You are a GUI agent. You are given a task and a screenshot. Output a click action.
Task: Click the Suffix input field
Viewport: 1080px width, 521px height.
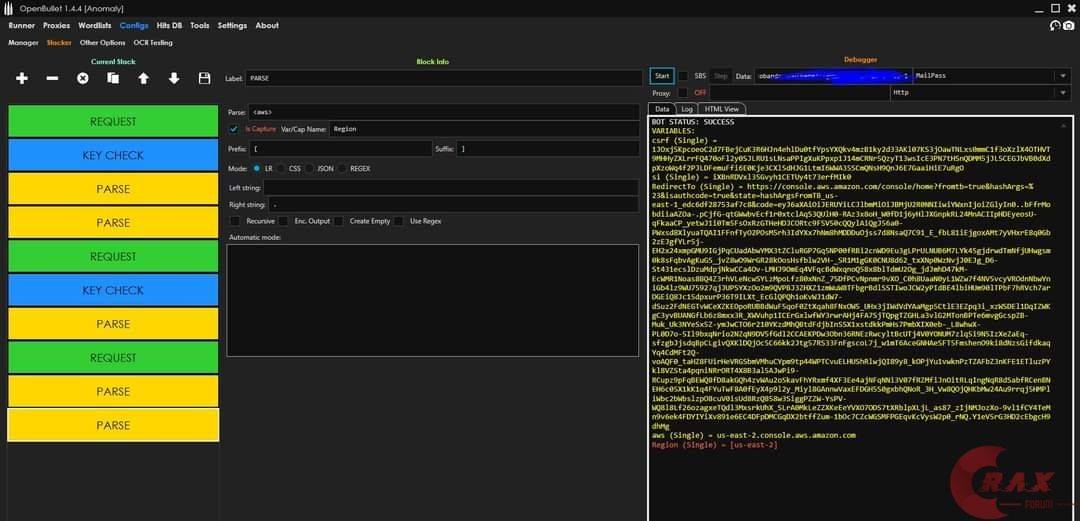548,149
